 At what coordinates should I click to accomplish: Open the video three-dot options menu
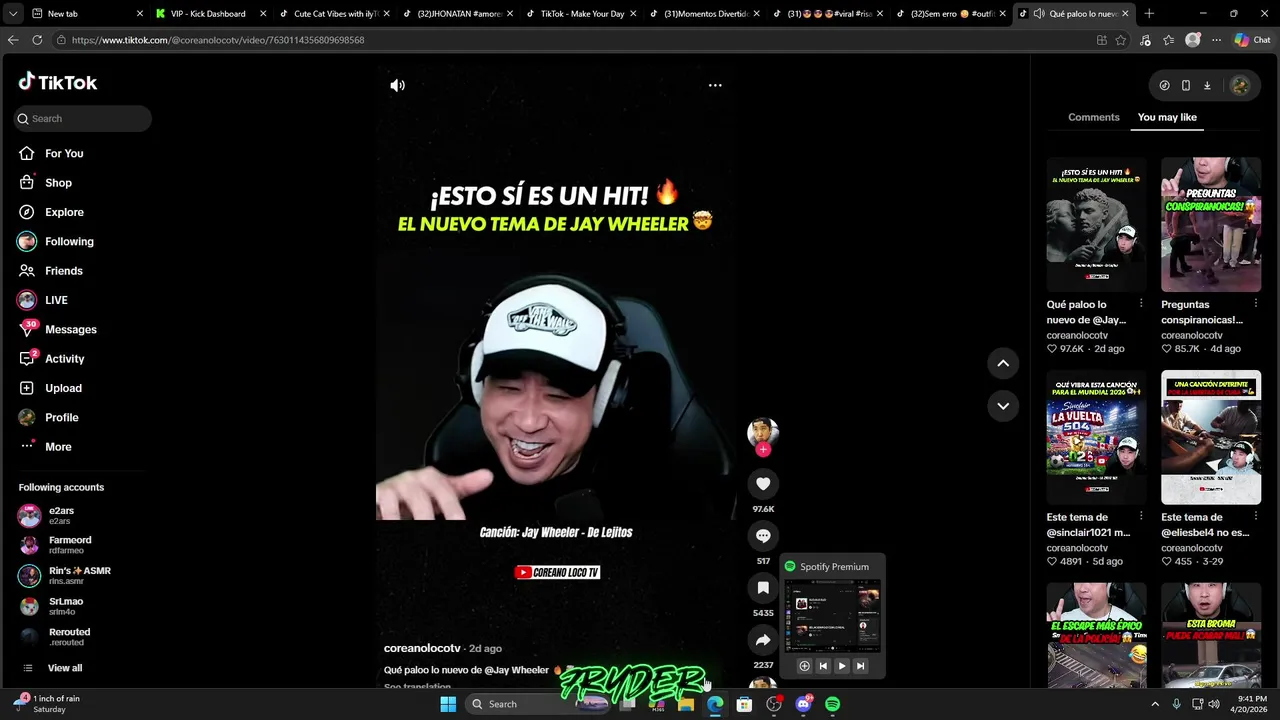pyautogui.click(x=715, y=85)
